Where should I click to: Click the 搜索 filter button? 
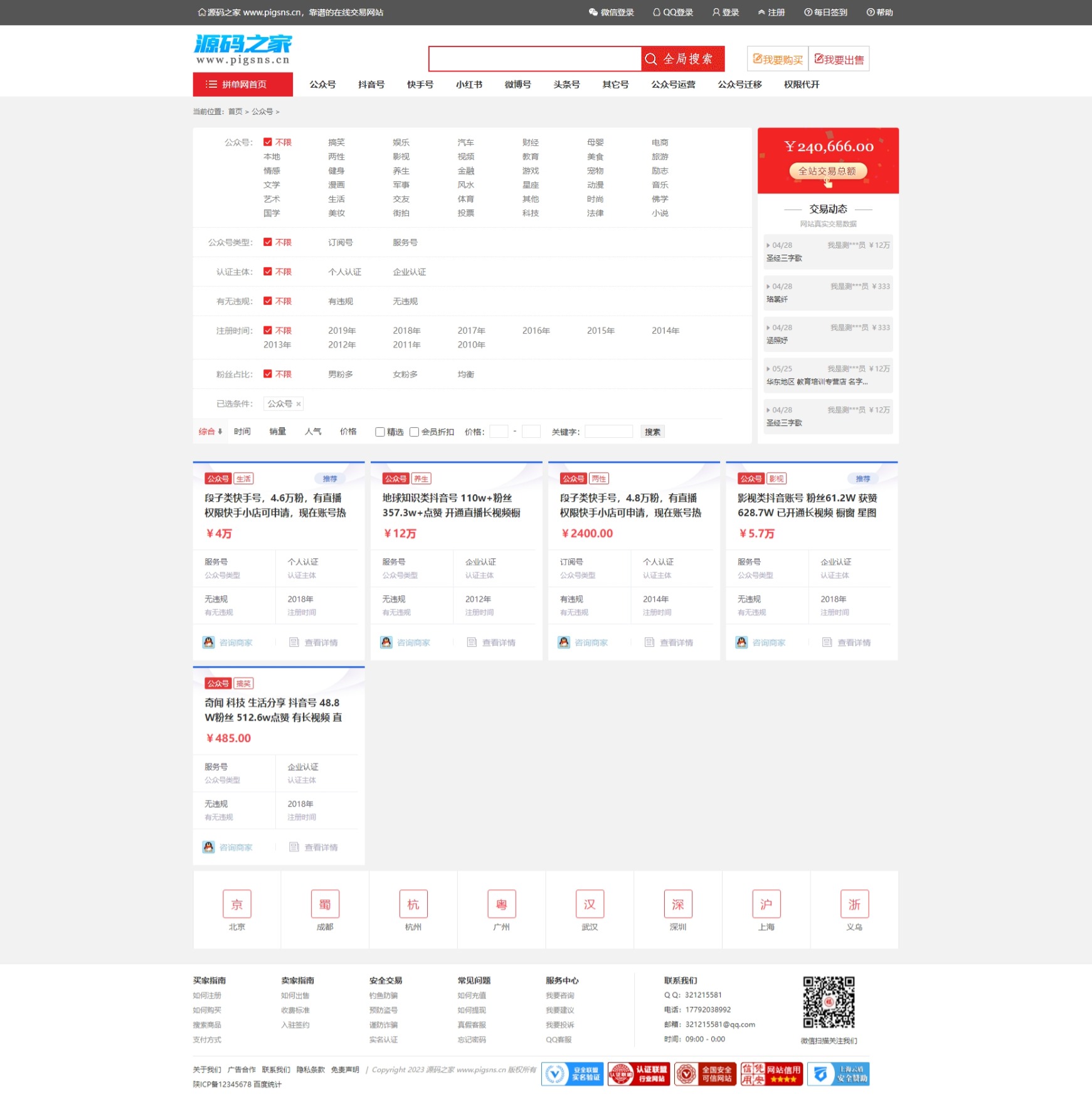click(652, 432)
